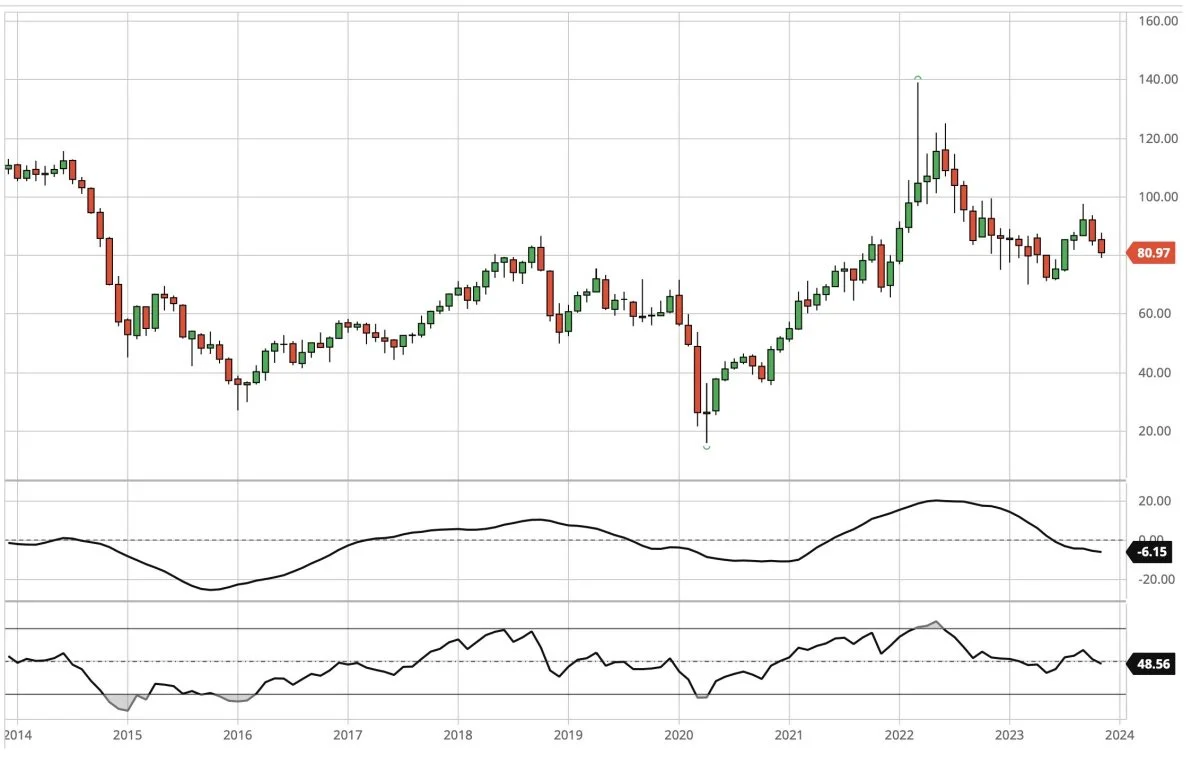Click the 120.00 price axis label
1200x765 pixels.
point(1156,139)
